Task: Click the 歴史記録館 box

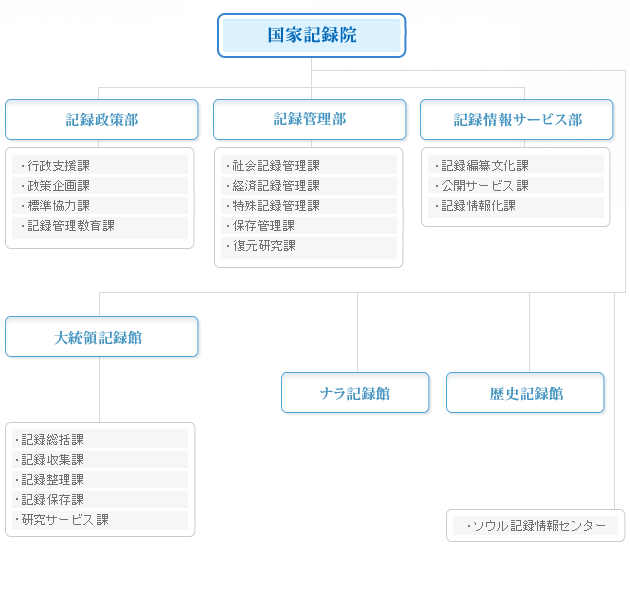Action: tap(525, 393)
